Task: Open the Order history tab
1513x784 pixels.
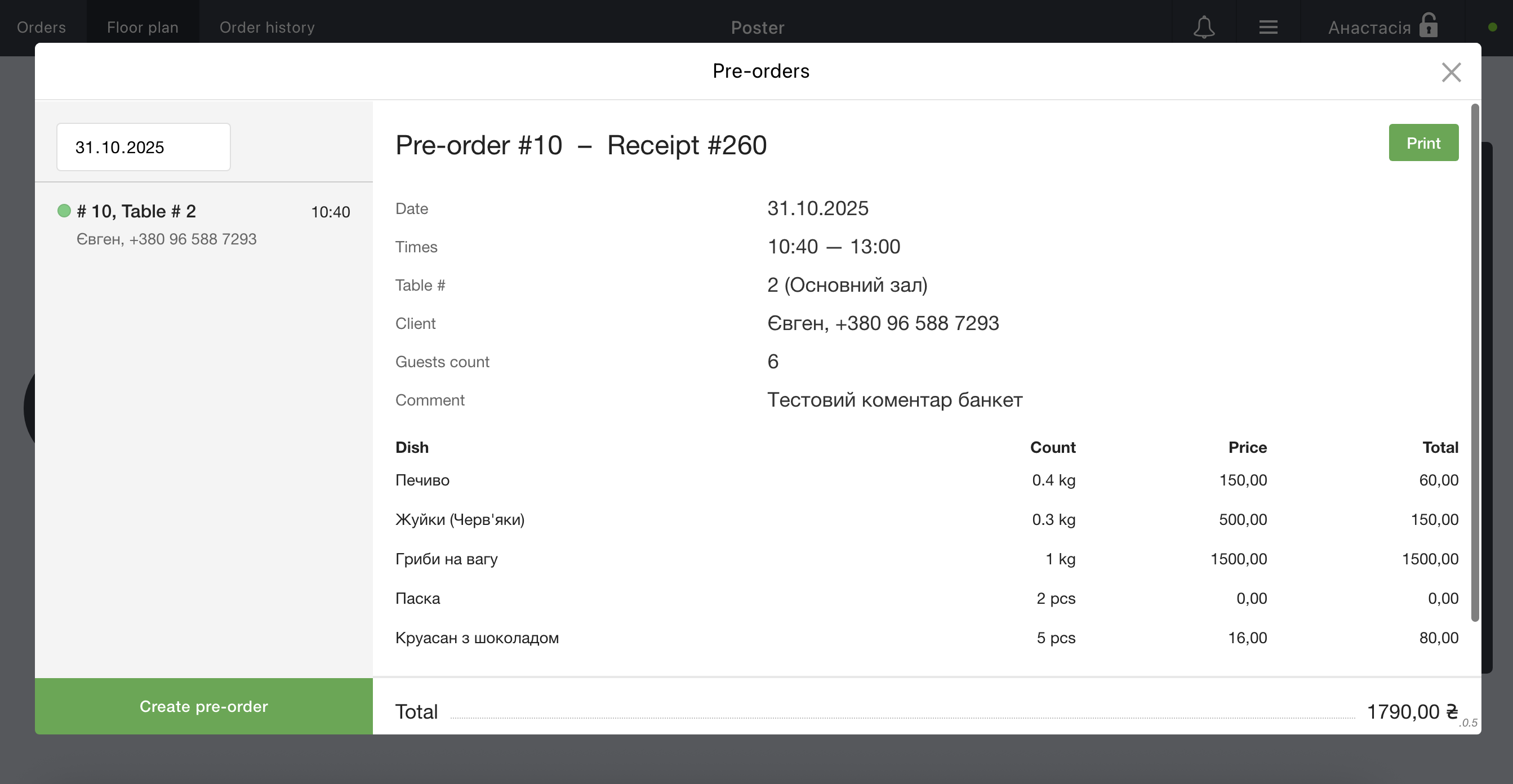Action: coord(267,27)
